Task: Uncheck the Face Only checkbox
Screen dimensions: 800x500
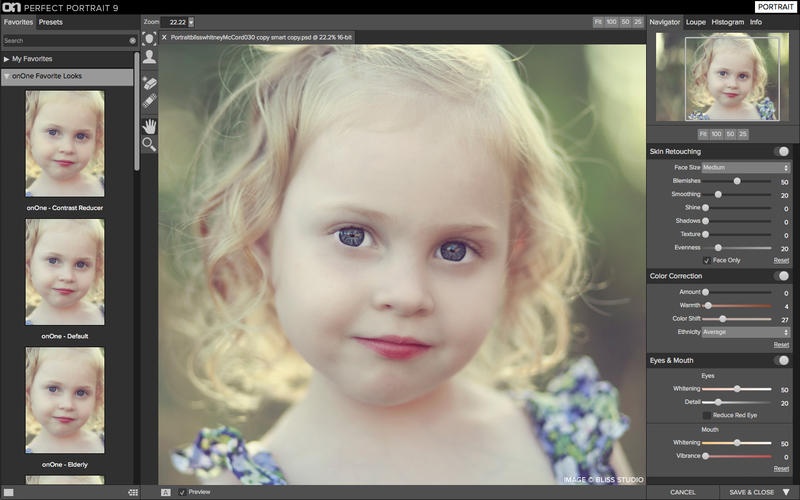Action: pos(707,260)
